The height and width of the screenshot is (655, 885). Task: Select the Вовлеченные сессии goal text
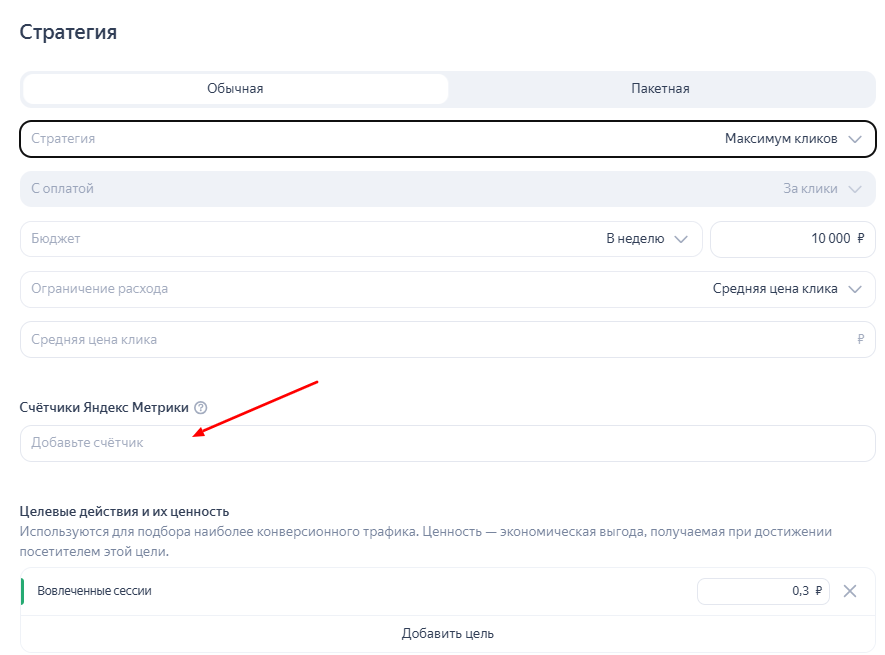(x=94, y=591)
